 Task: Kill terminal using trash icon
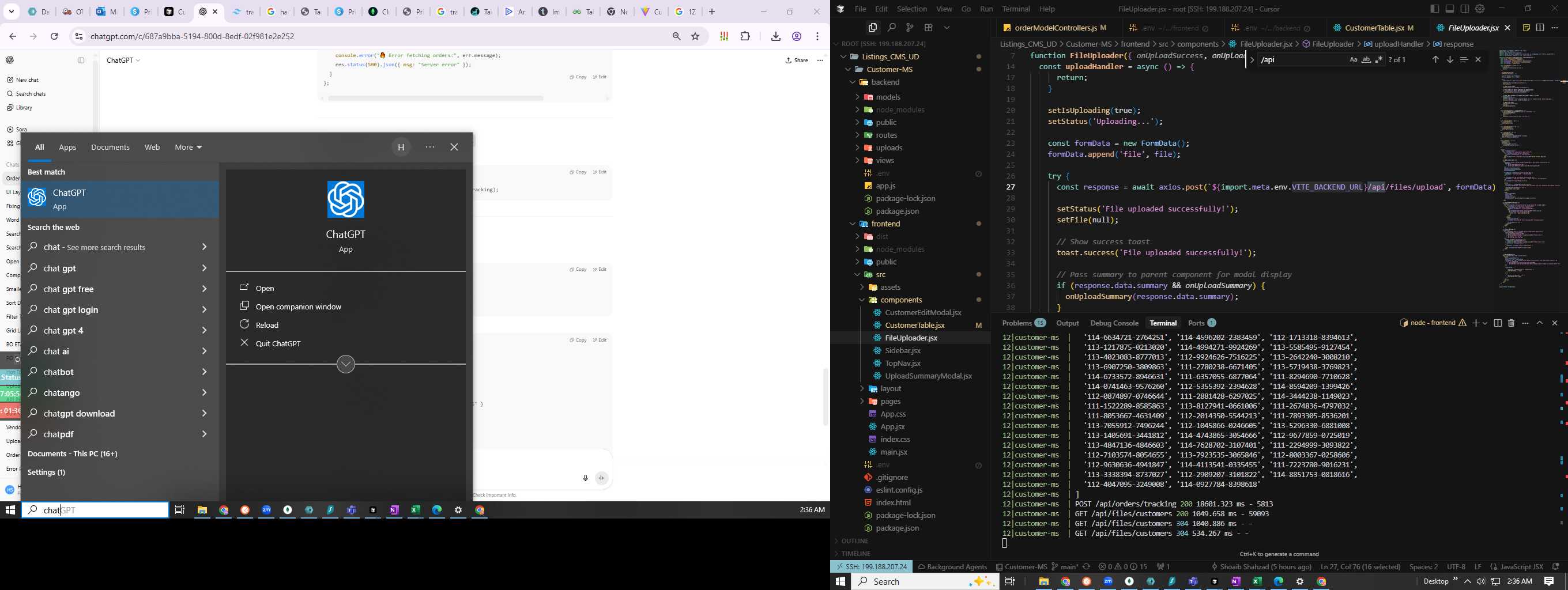coord(1511,323)
